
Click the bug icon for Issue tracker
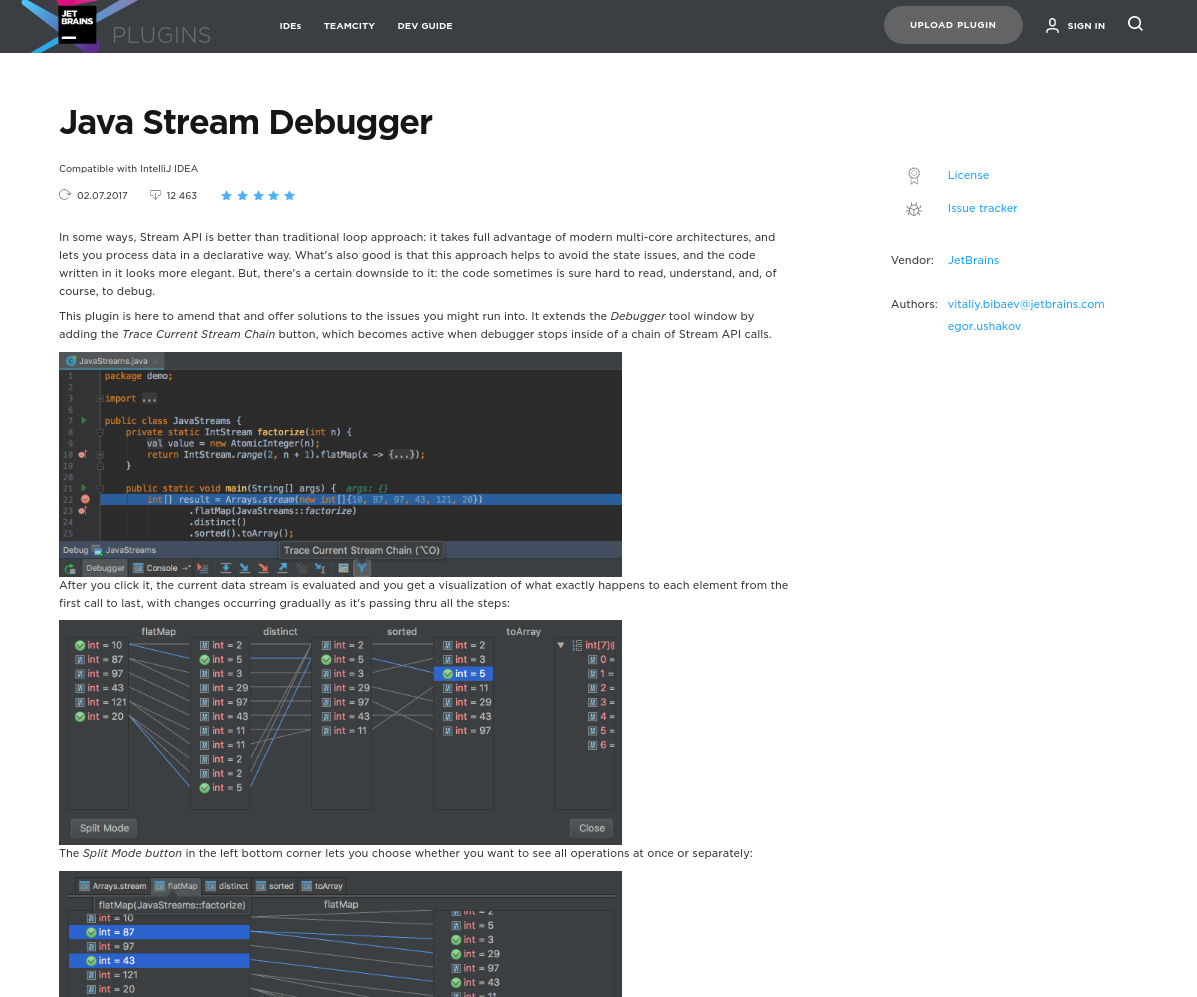914,208
